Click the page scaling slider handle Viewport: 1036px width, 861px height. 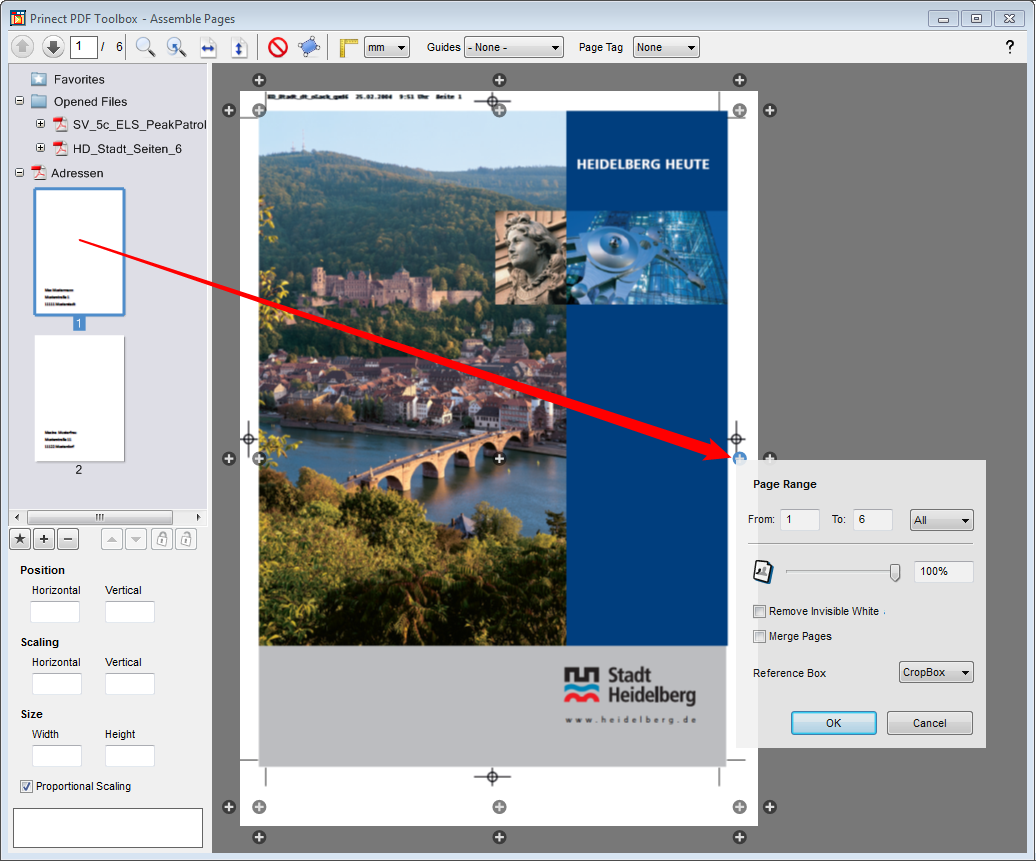[x=895, y=572]
